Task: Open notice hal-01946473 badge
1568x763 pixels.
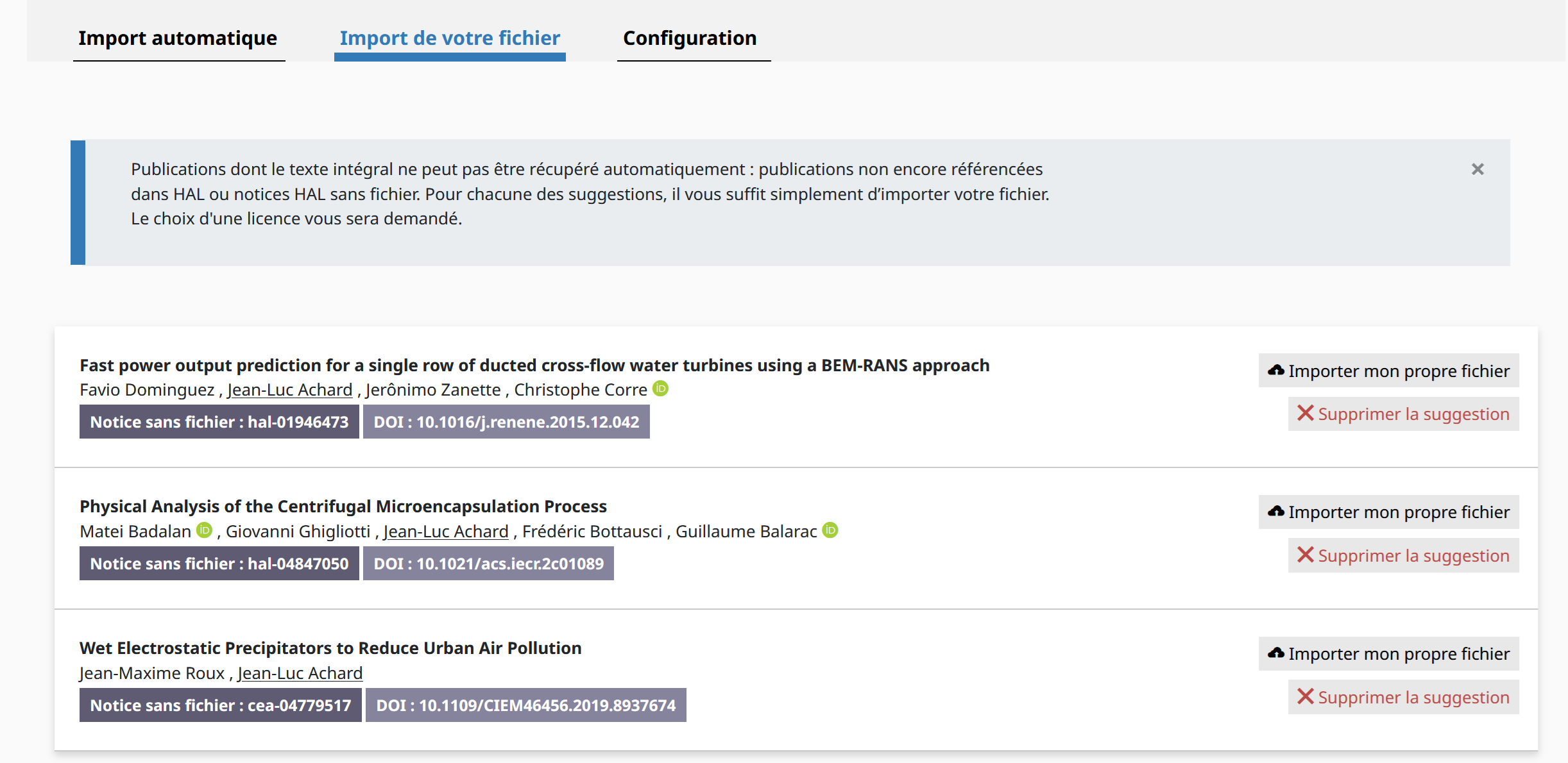Action: [219, 422]
